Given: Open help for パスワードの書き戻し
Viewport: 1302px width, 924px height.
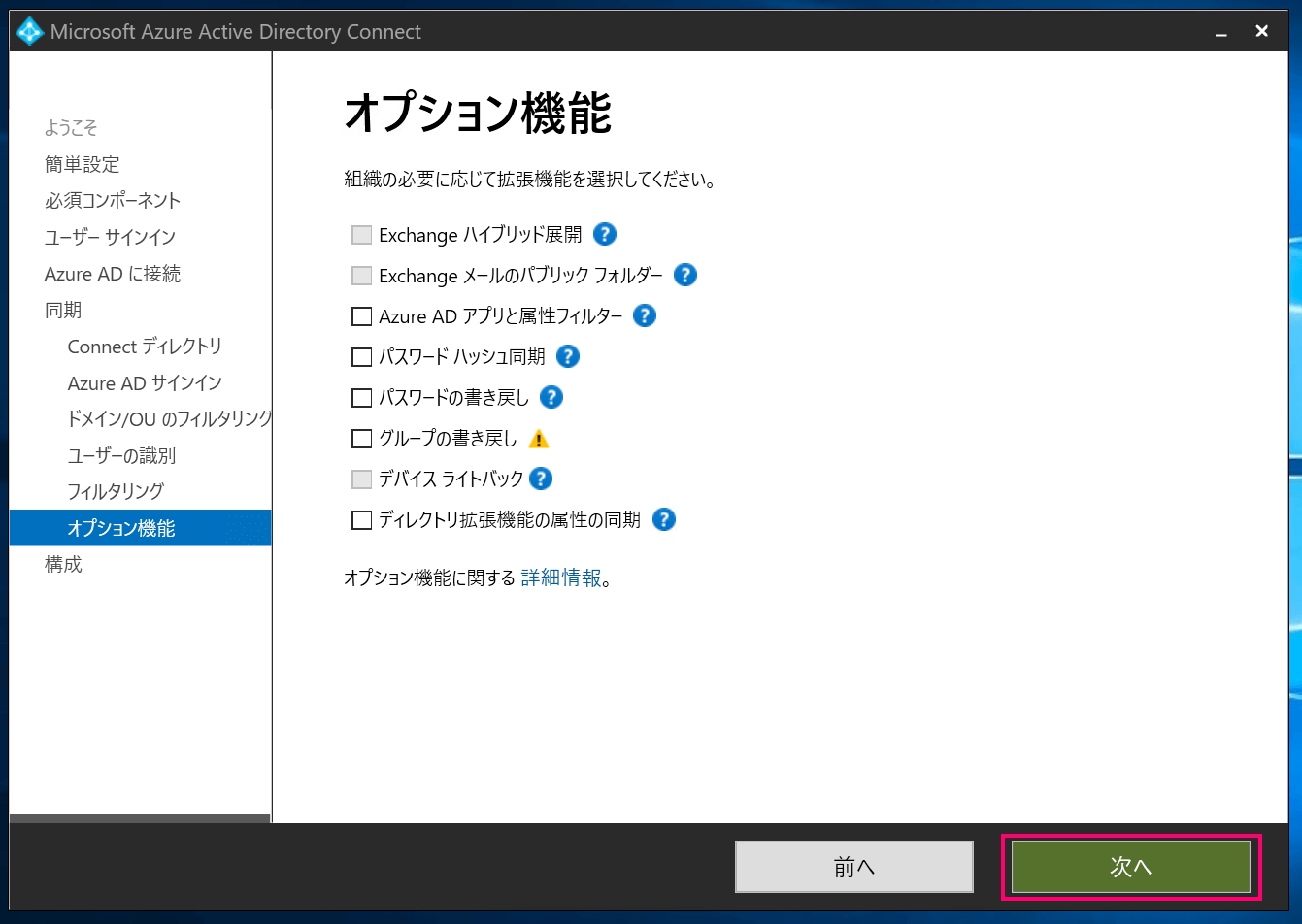Looking at the screenshot, I should click(x=551, y=397).
